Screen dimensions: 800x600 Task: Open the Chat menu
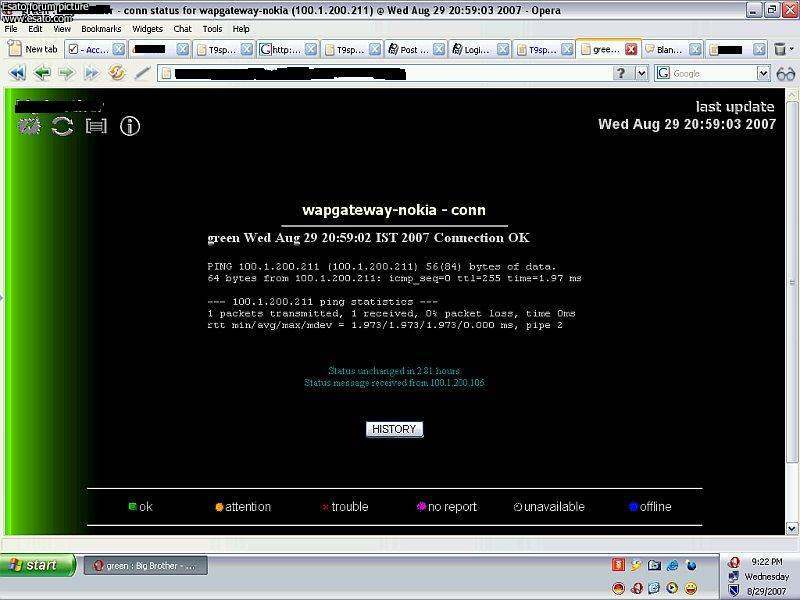click(x=182, y=29)
